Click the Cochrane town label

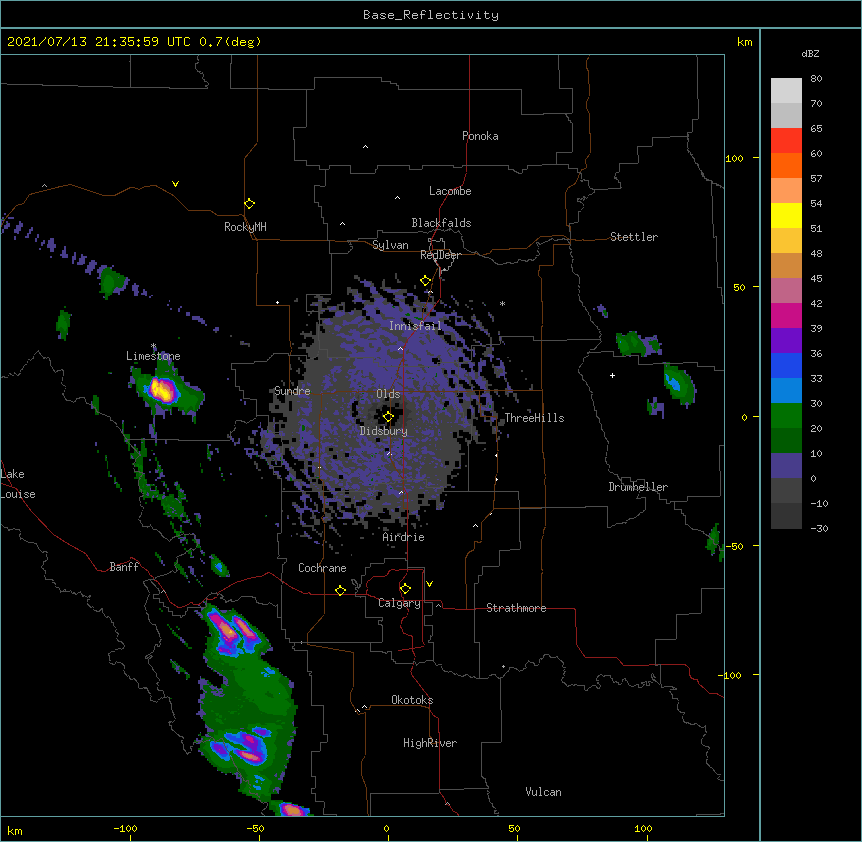(322, 568)
